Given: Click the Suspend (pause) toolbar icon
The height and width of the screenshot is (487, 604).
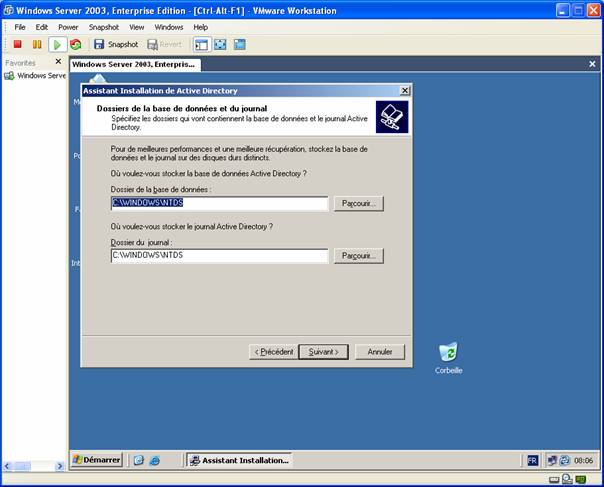Looking at the screenshot, I should pyautogui.click(x=37, y=44).
